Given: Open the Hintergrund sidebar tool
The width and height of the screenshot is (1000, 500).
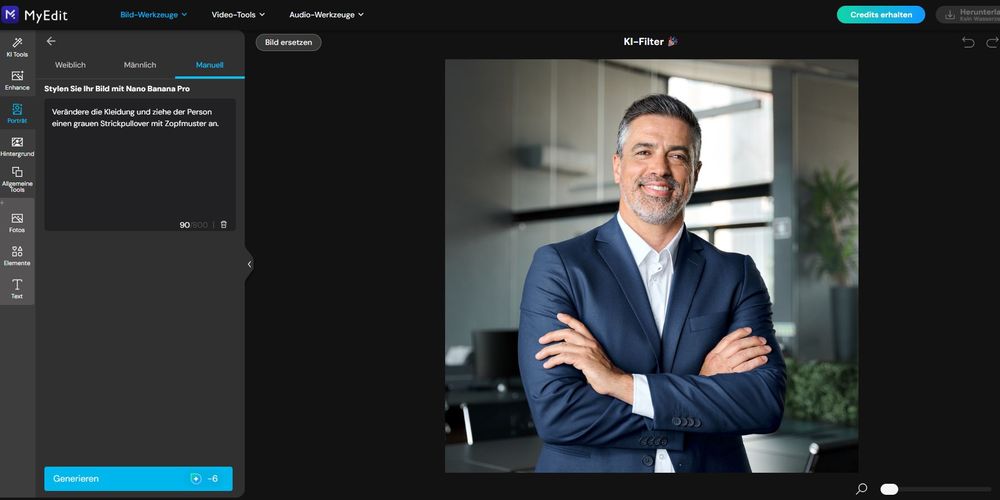Looking at the screenshot, I should [x=17, y=147].
